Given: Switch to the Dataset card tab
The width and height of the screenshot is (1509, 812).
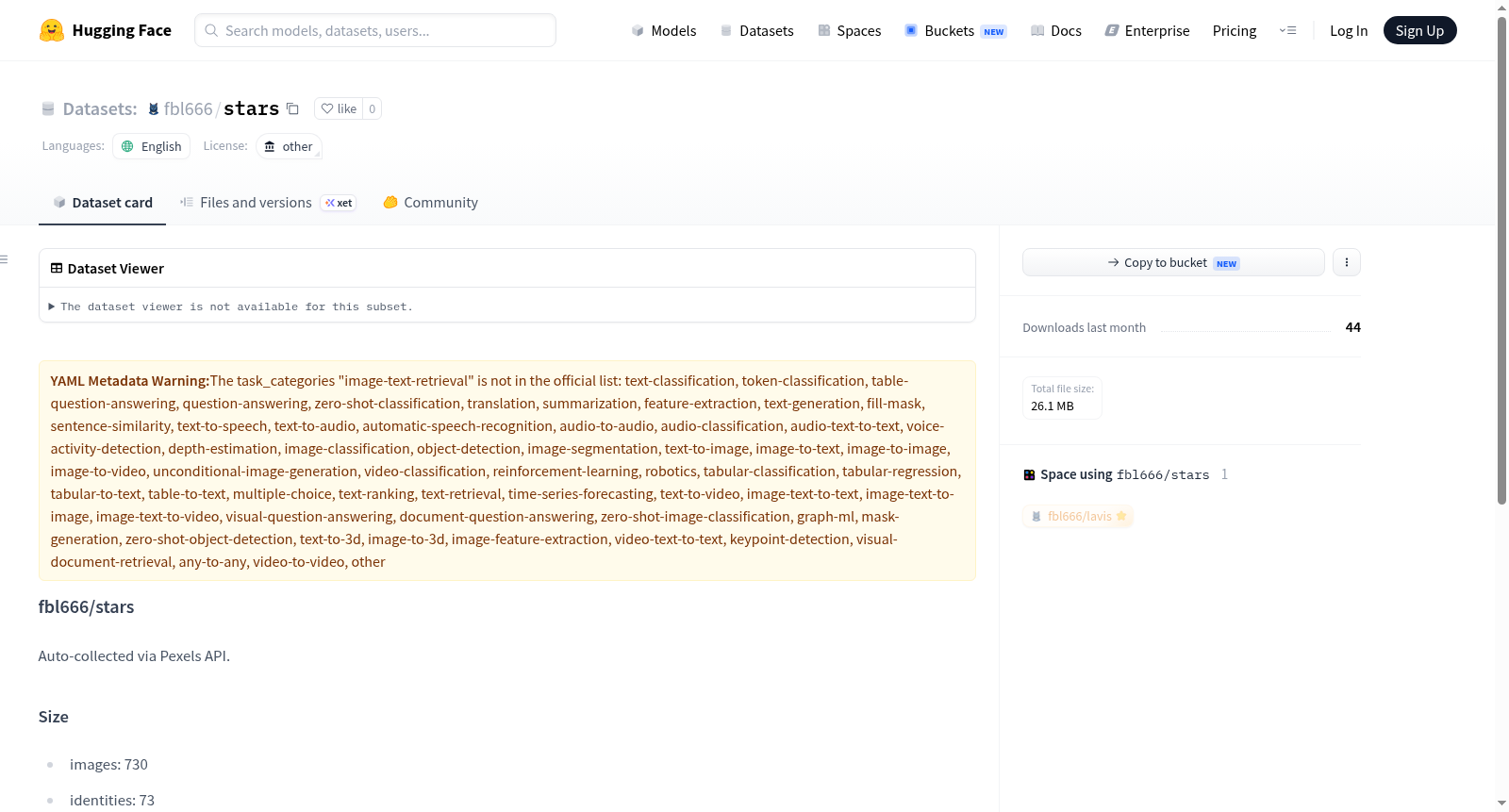Looking at the screenshot, I should pos(103,203).
